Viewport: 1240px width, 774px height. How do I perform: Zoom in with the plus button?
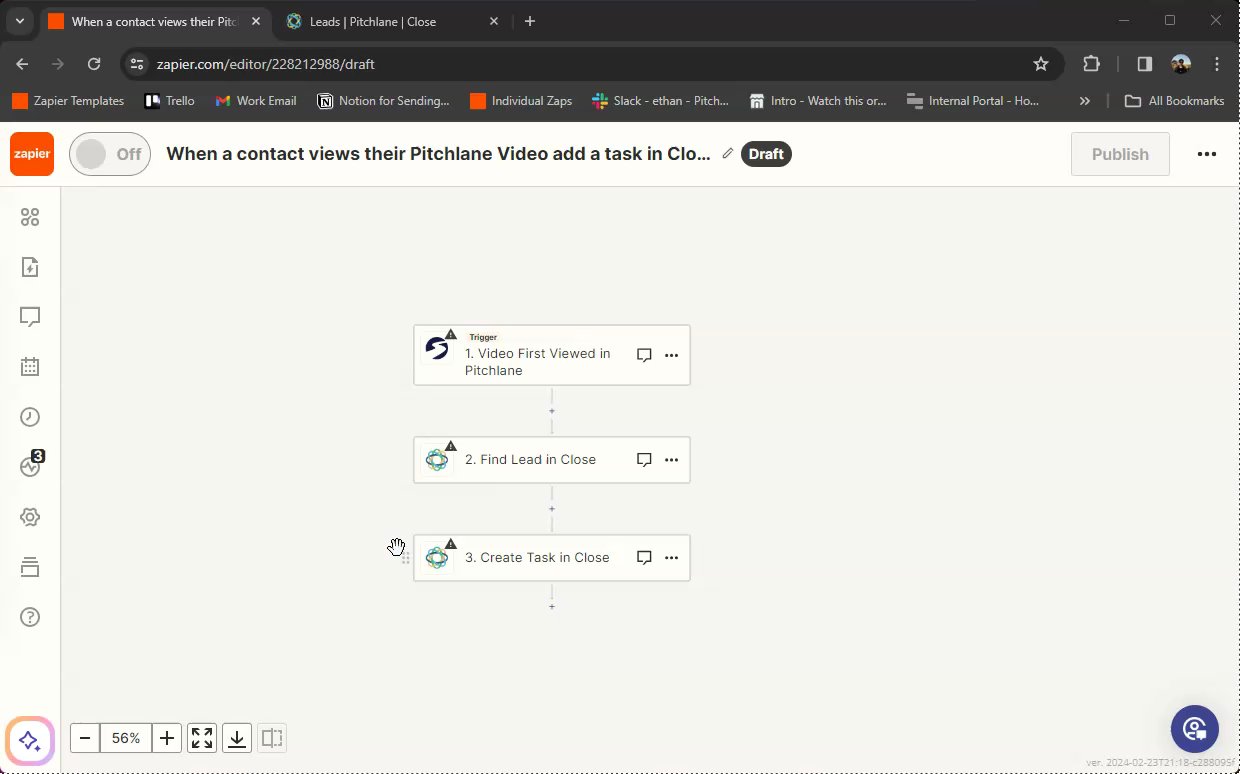point(167,738)
